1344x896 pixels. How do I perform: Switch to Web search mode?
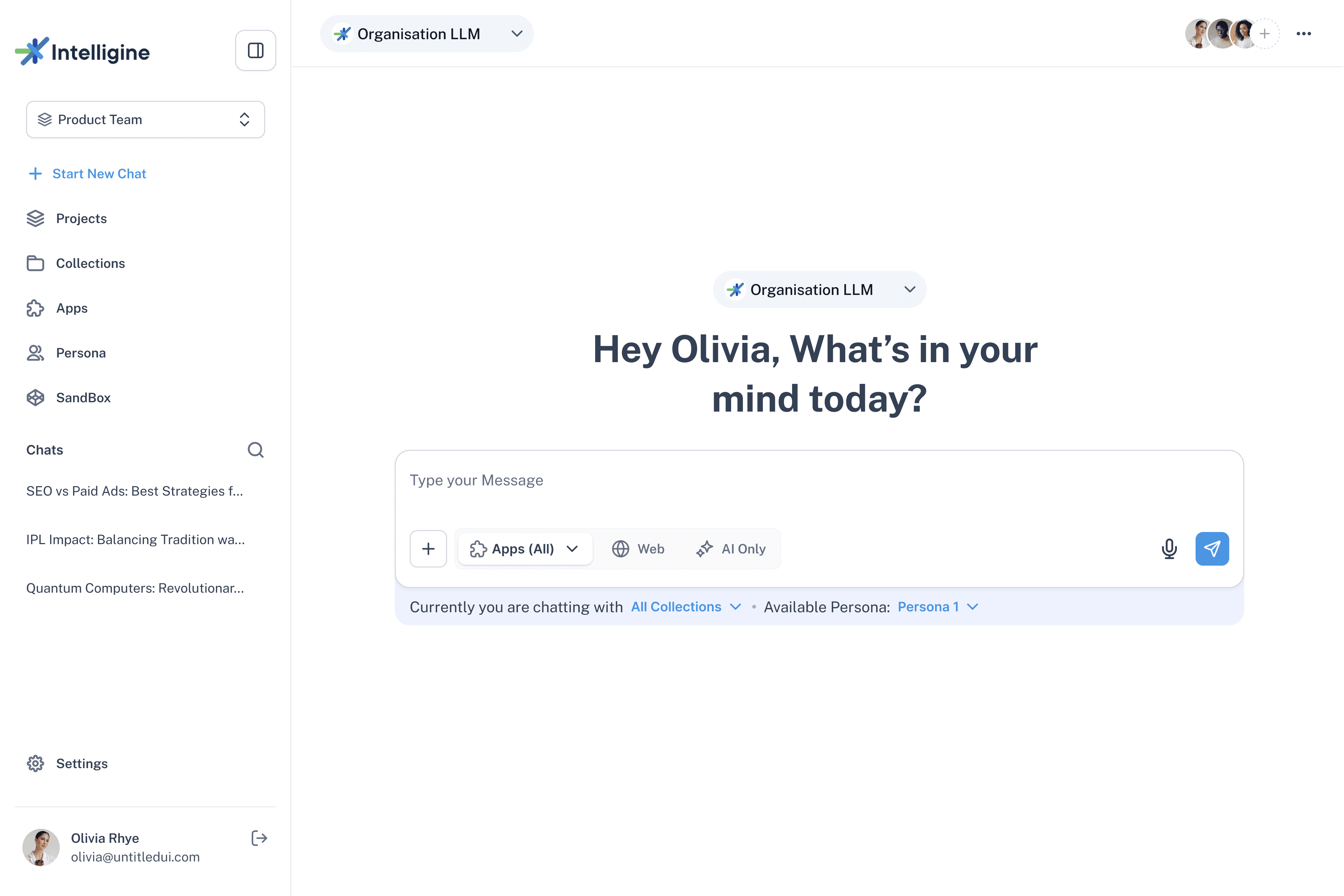click(x=638, y=548)
